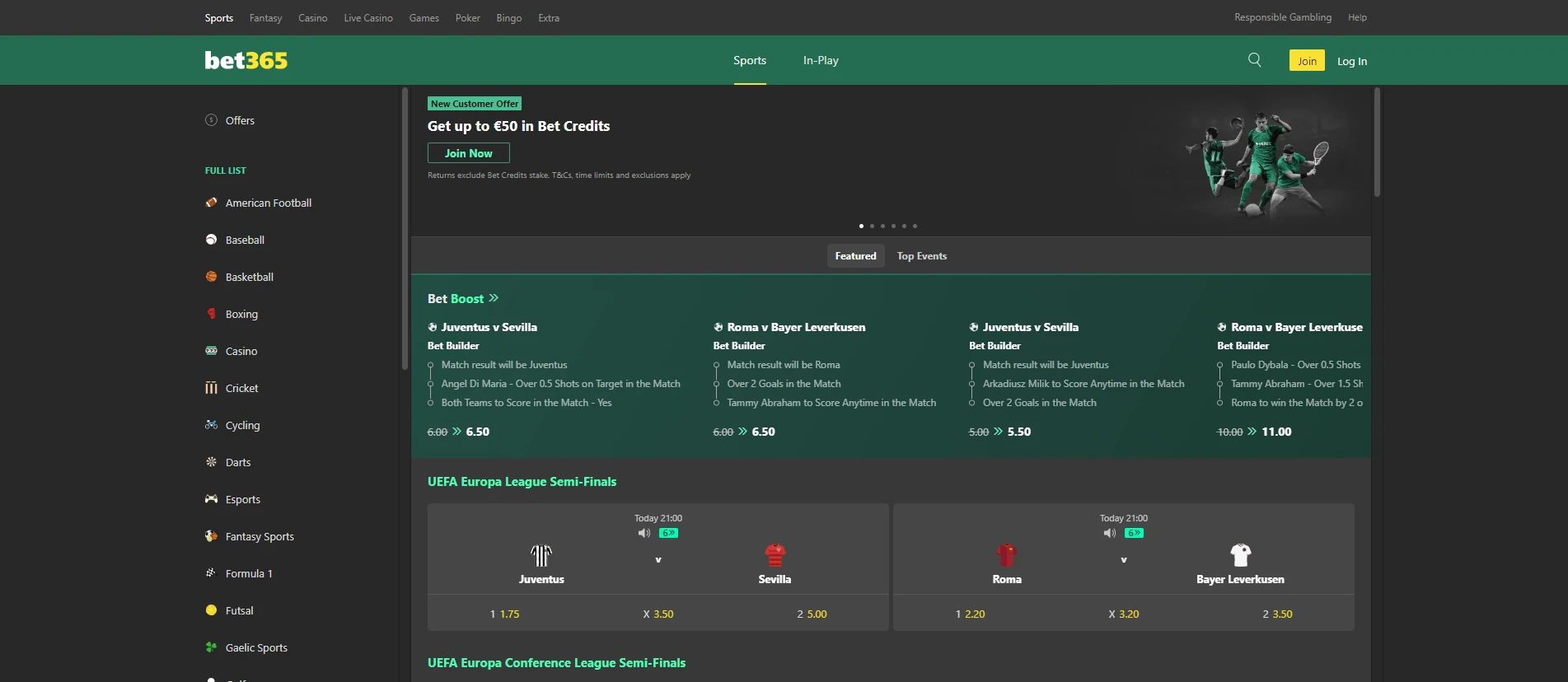The image size is (1568, 682).
Task: Click the Bet Boost double-chevron arrow
Action: (494, 298)
